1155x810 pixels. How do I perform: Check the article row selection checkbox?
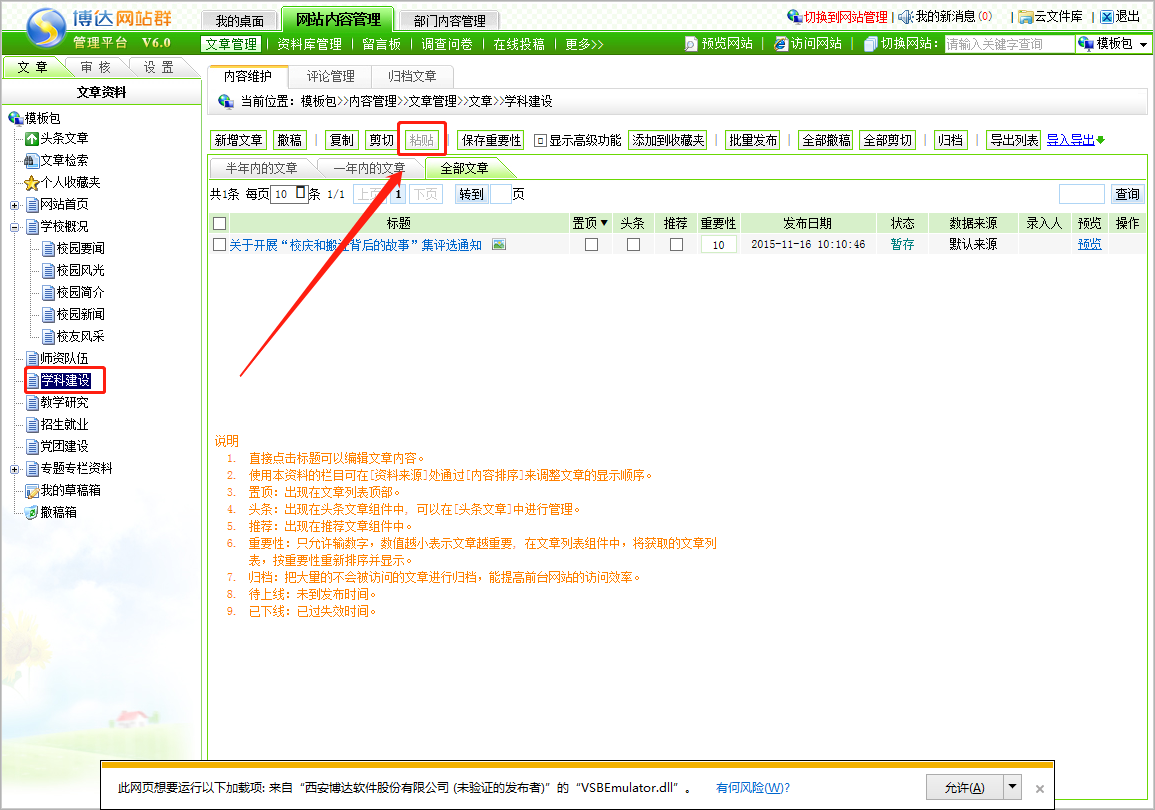click(220, 244)
